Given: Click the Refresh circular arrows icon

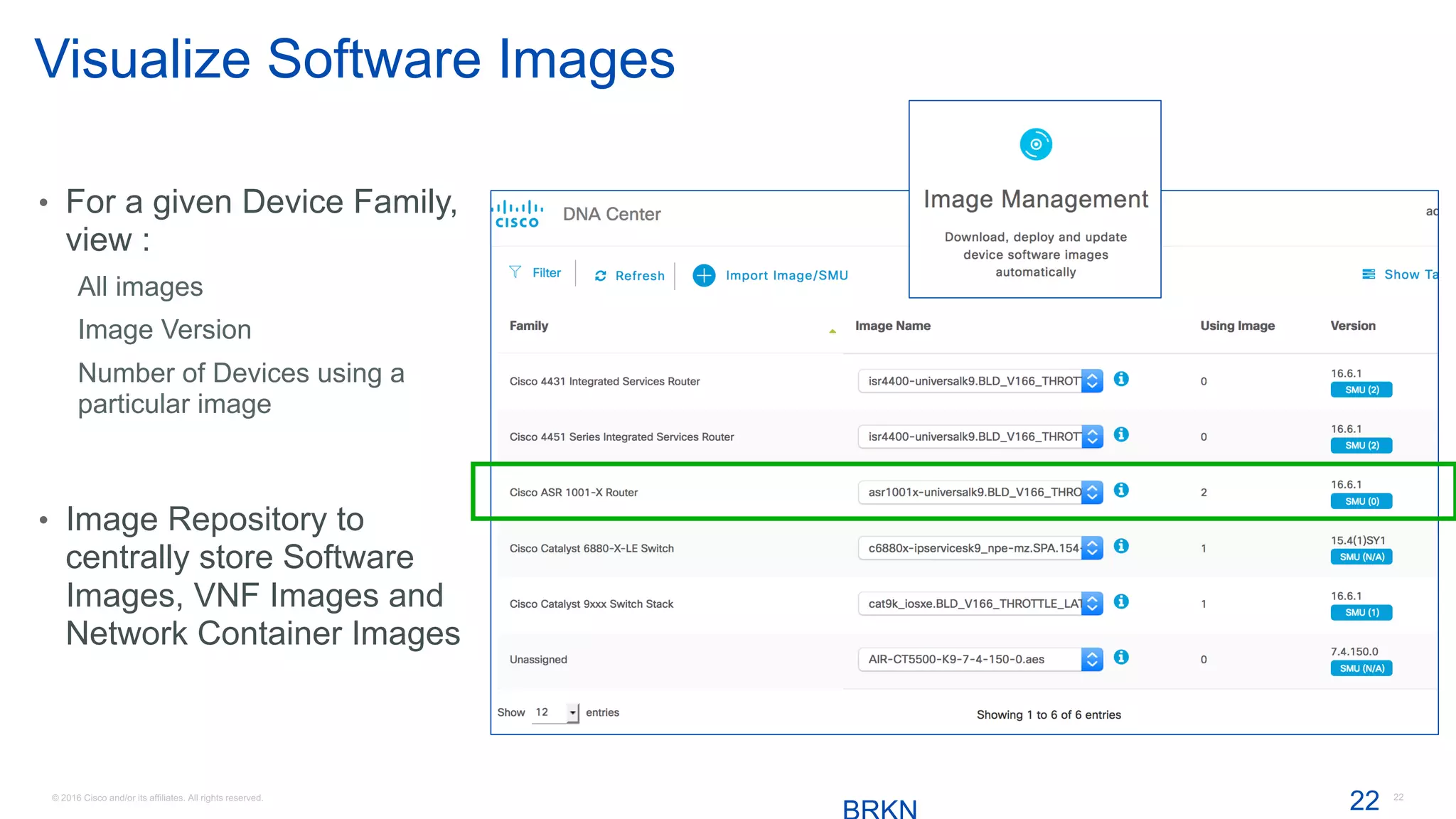Looking at the screenshot, I should coord(601,276).
